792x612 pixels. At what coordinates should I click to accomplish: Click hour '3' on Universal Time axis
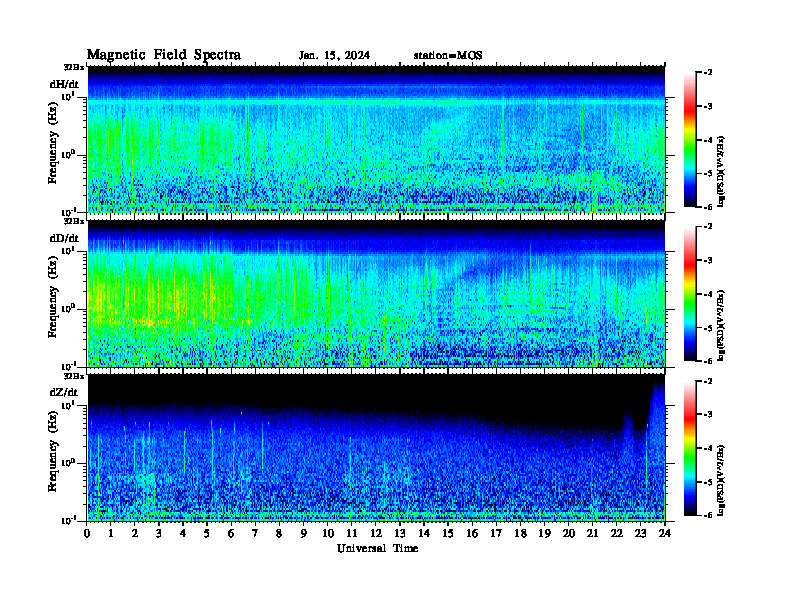159,533
